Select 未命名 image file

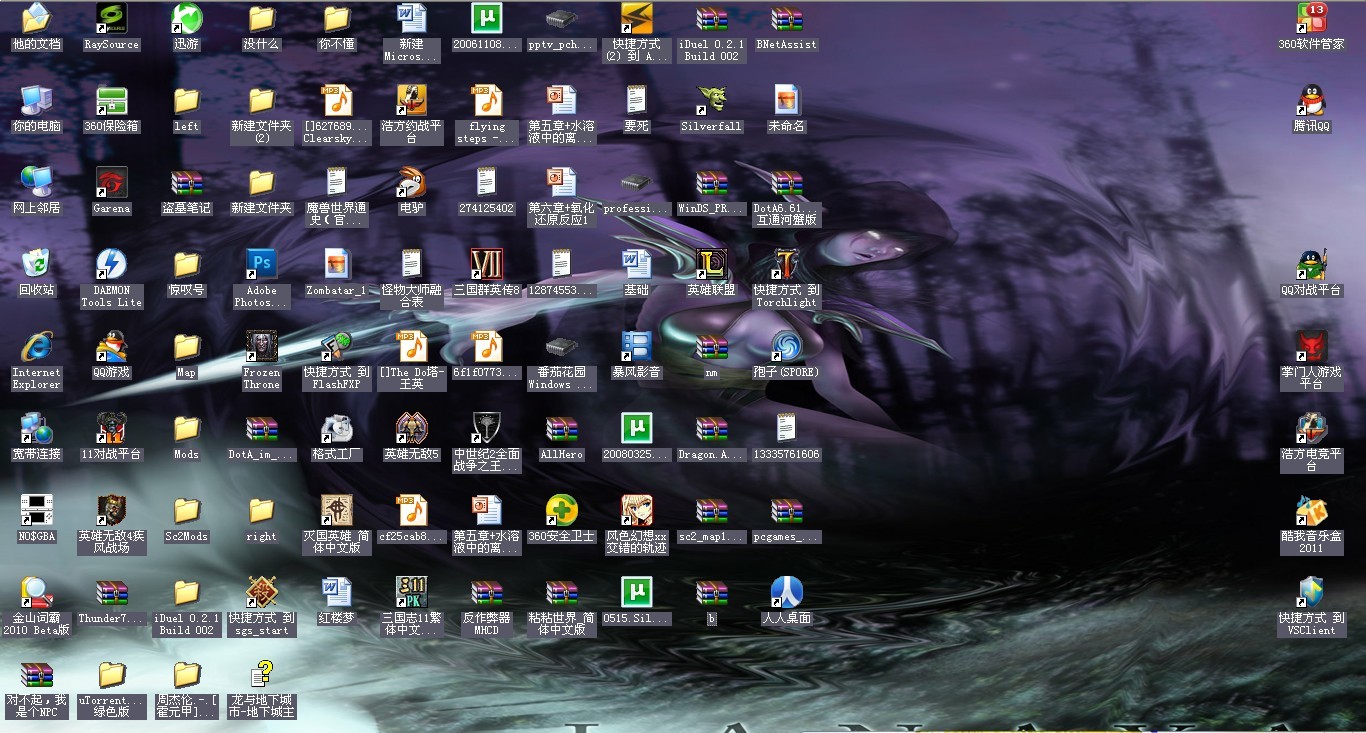[786, 100]
